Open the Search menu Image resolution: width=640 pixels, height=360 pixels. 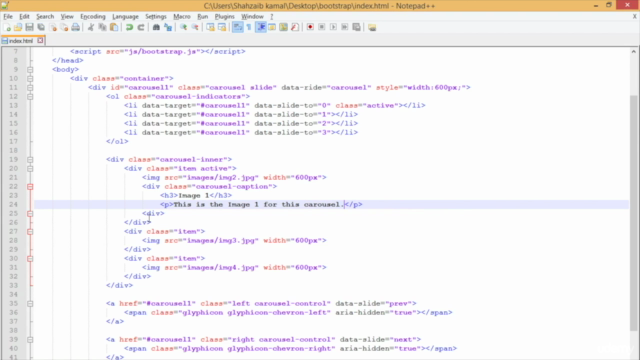45,16
